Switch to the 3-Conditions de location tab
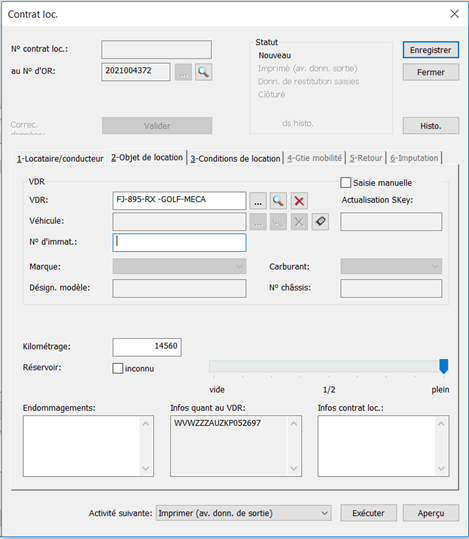Viewport: 469px width, 539px height. pyautogui.click(x=235, y=158)
